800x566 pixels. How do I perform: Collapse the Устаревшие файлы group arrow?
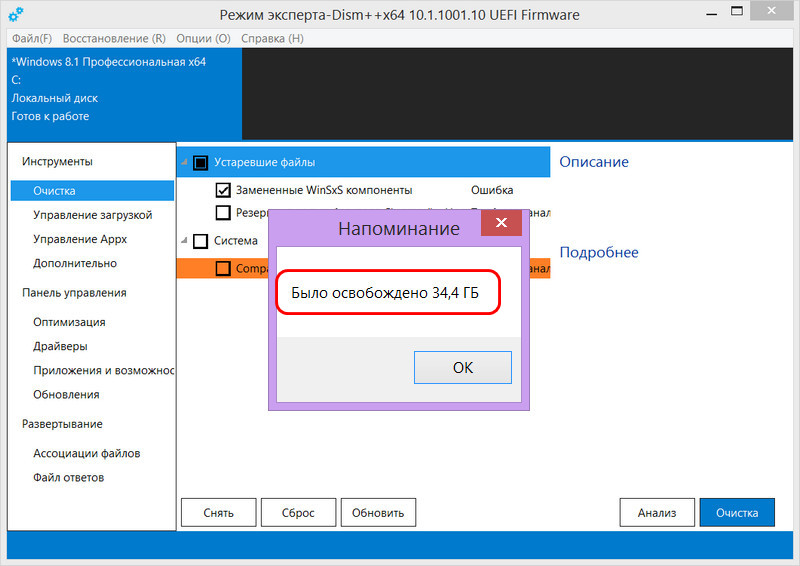click(184, 162)
